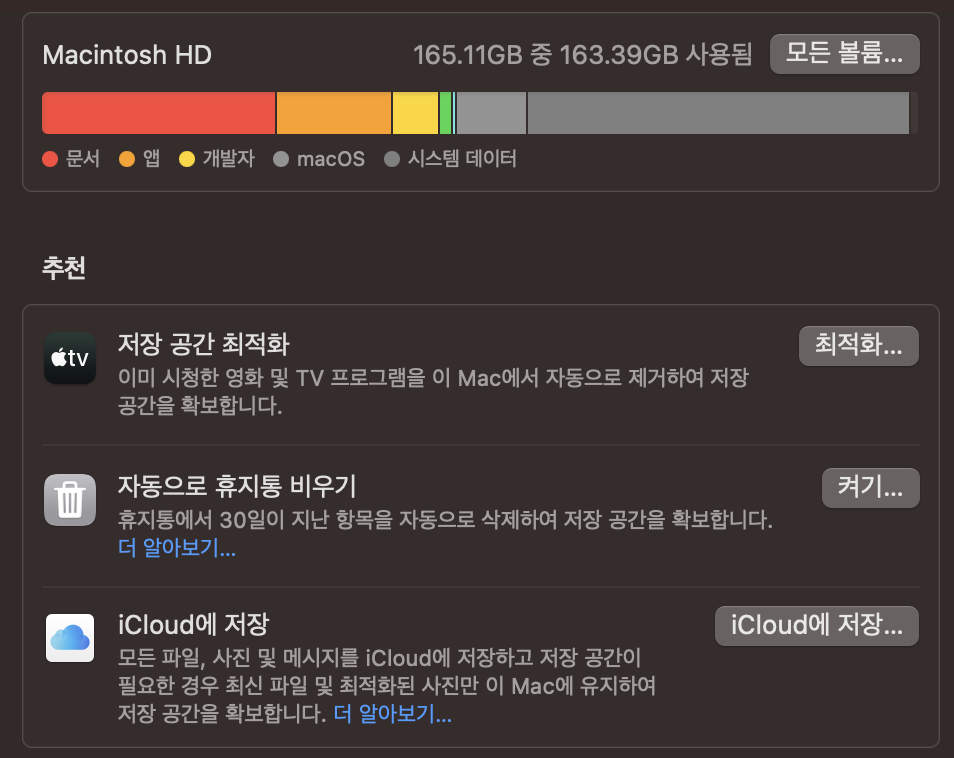Screen dimensions: 954x758
Task: Click the Apple TV app icon
Action: [69, 358]
